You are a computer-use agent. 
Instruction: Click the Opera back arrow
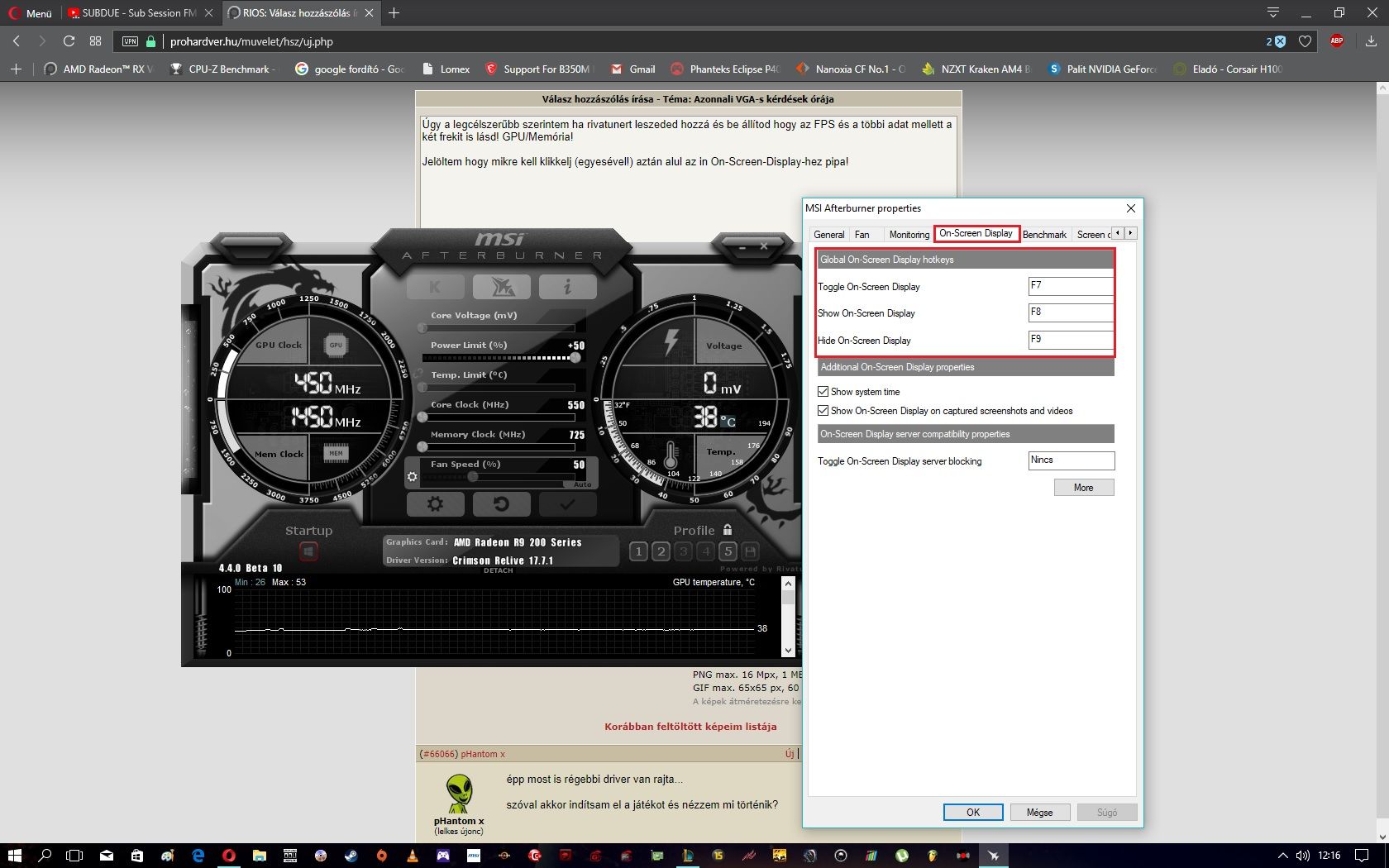[17, 41]
